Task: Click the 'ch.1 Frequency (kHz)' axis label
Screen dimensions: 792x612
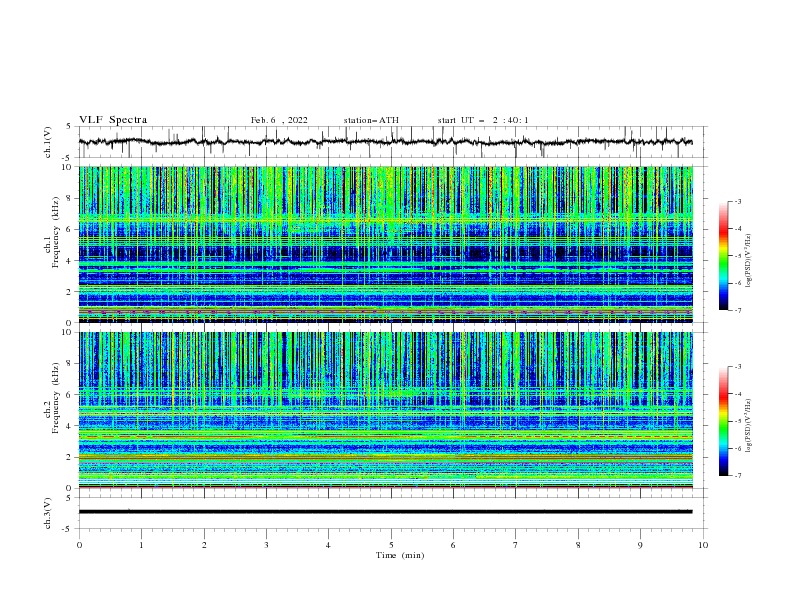Action: click(52, 244)
